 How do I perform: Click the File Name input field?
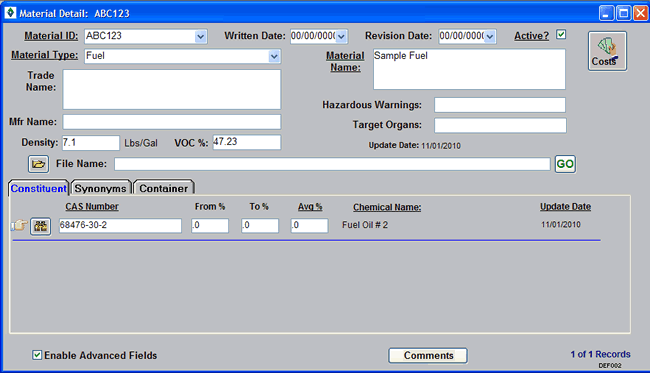(332, 164)
